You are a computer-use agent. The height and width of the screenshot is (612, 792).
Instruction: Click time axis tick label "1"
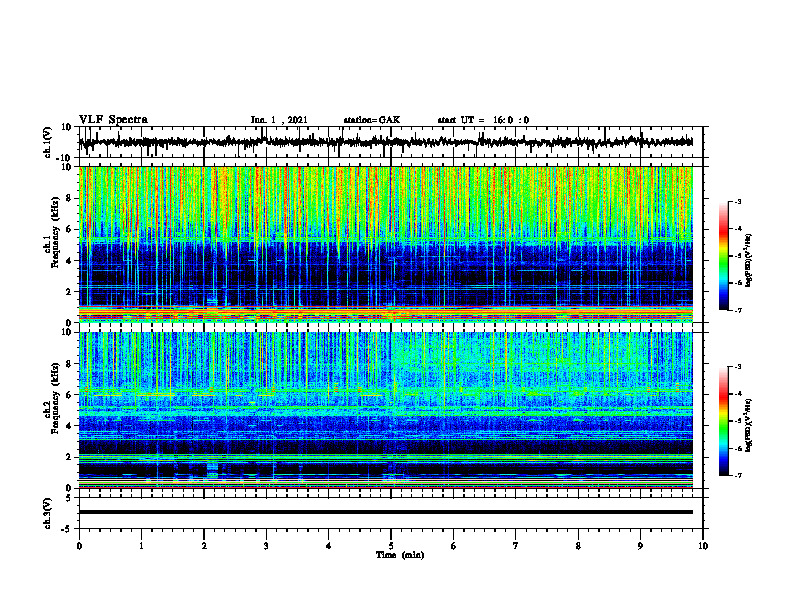click(x=141, y=546)
